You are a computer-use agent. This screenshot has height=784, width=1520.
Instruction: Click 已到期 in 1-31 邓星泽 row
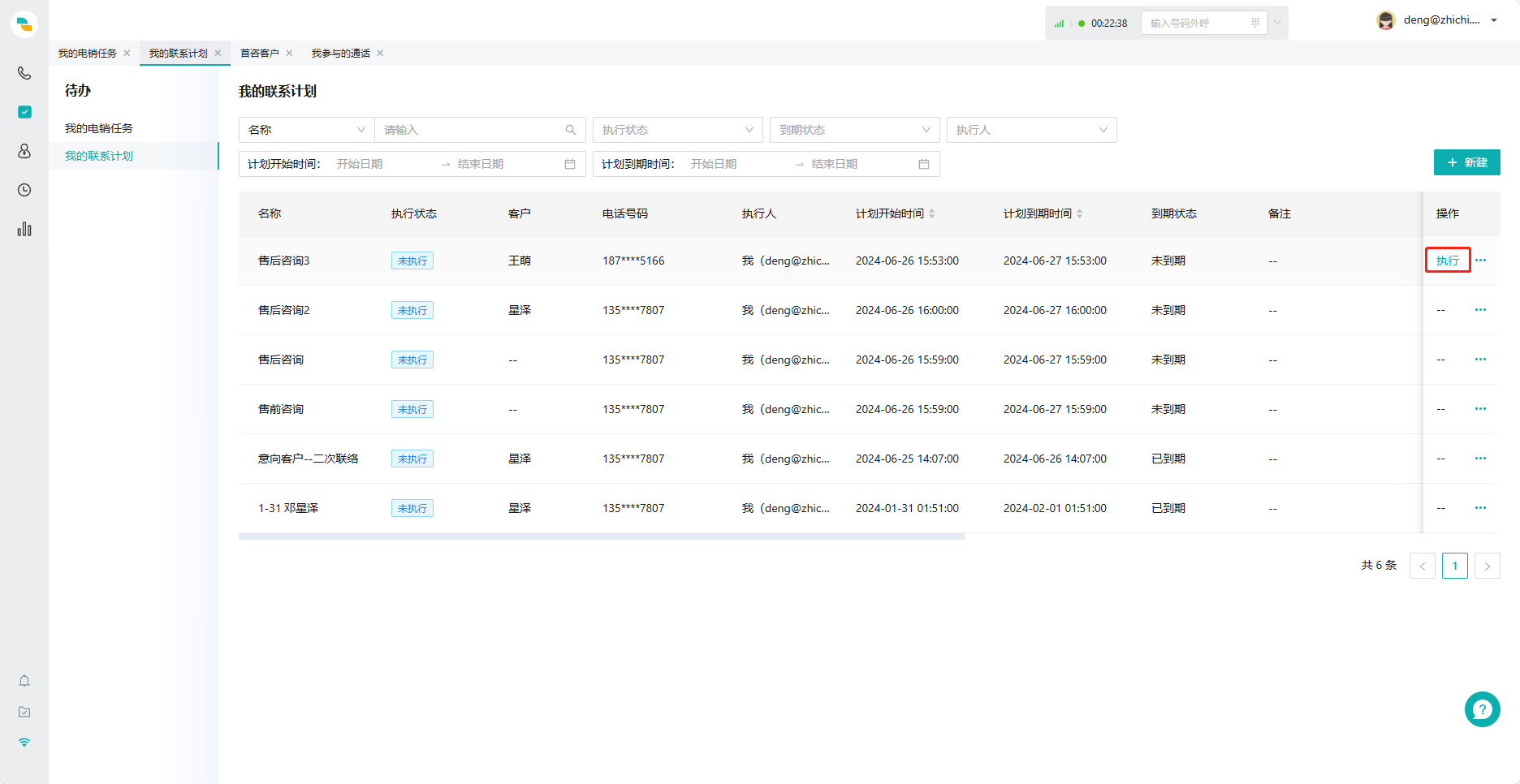(1168, 508)
